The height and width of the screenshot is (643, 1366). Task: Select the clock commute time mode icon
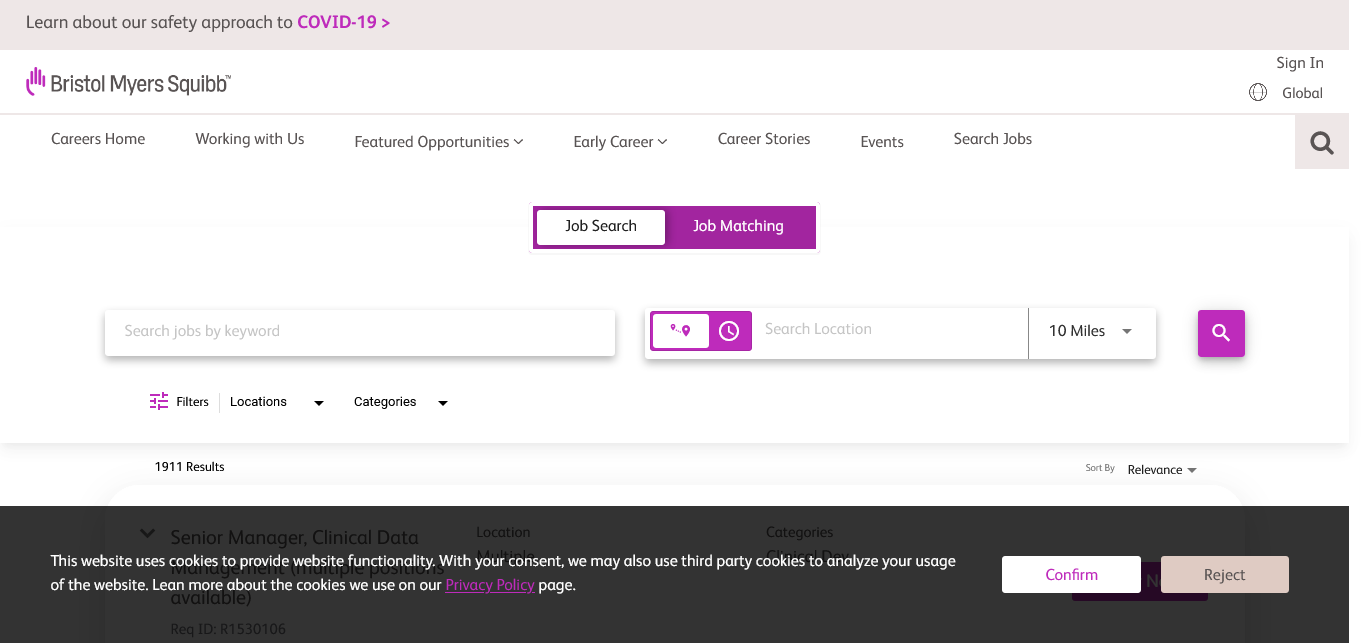(x=729, y=331)
